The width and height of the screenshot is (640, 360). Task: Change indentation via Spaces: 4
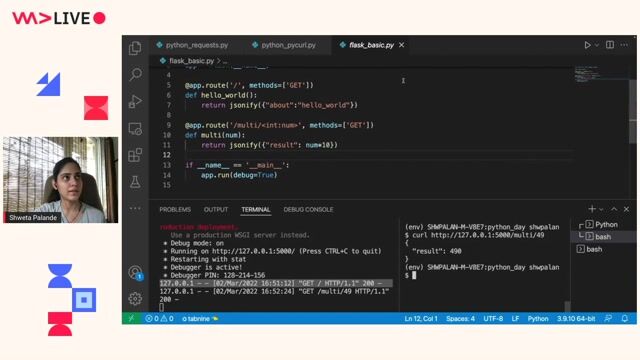pos(460,319)
